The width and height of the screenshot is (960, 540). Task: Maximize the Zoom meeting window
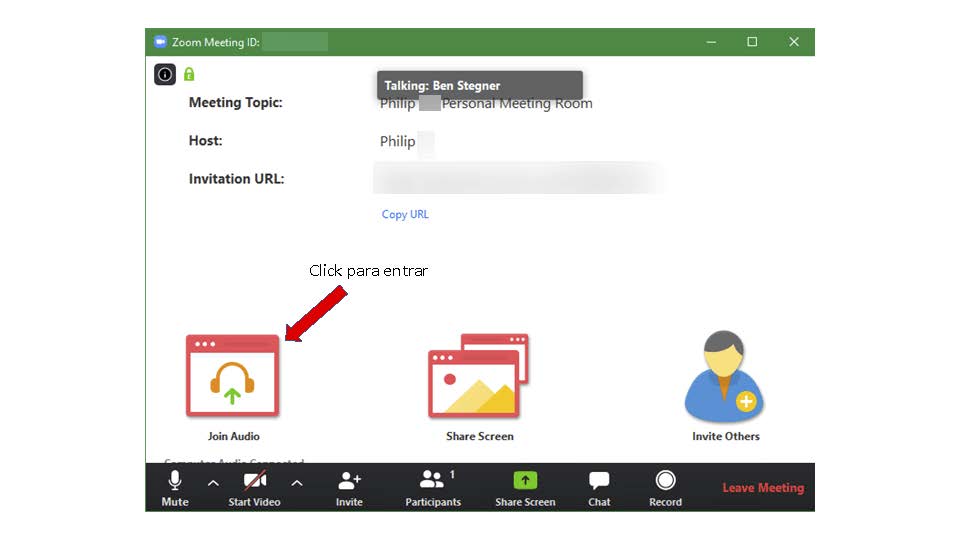tap(752, 42)
